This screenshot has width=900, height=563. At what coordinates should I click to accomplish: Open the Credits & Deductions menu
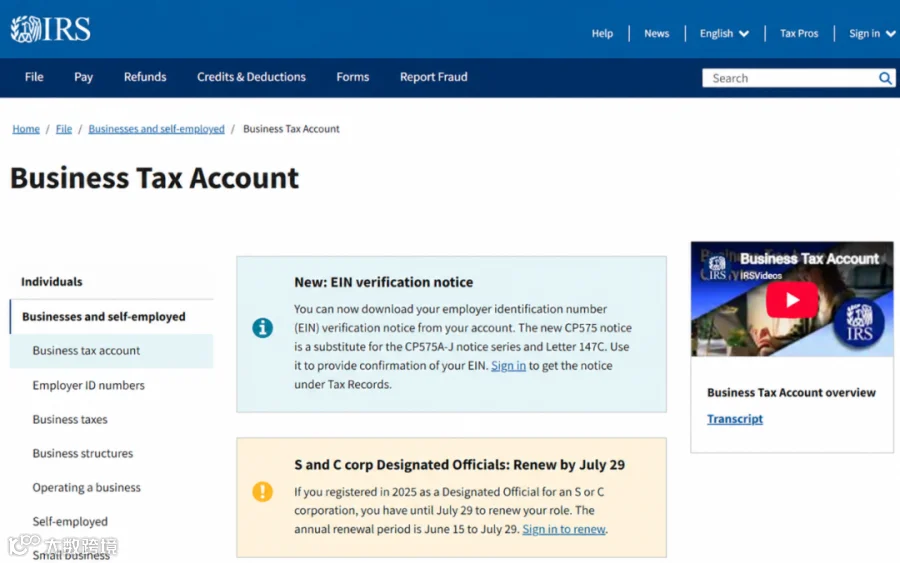coord(251,77)
